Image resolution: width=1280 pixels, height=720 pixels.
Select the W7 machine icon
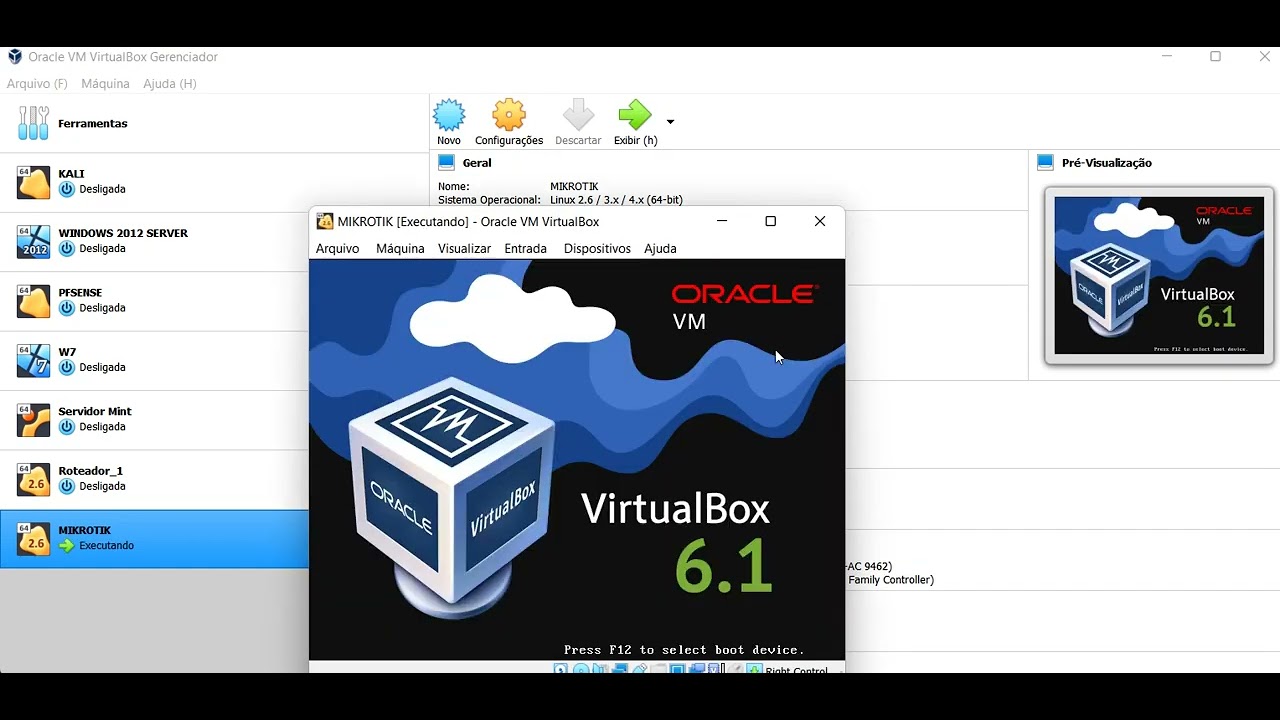(33, 360)
